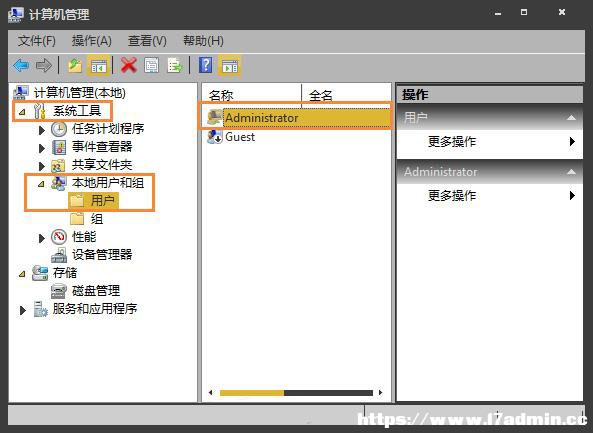Screen dimensions: 593x433
Task: Click the forward arrow toolbar icon
Action: coord(44,66)
